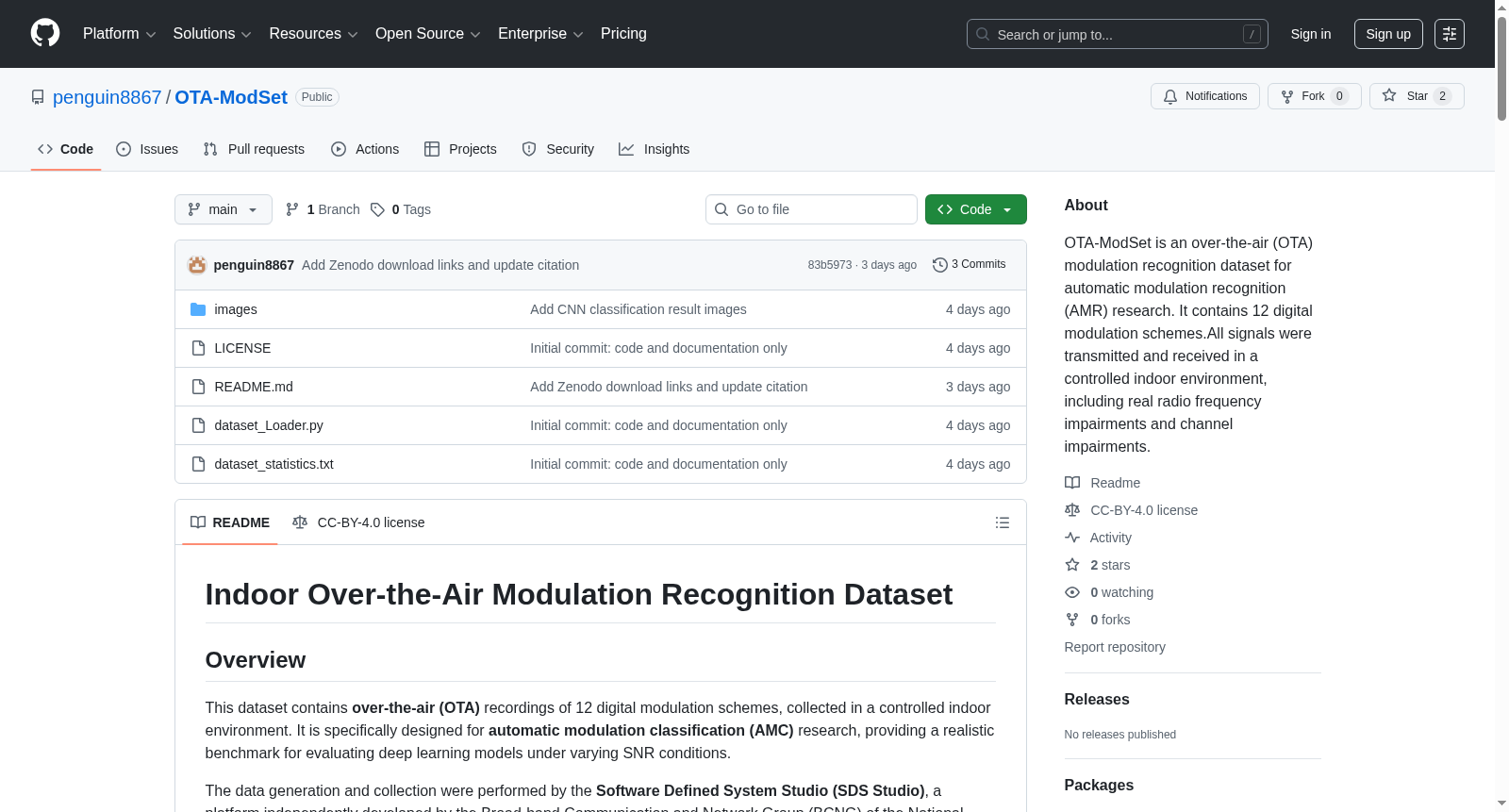
Task: Click the Public visibility badge
Action: [x=317, y=97]
